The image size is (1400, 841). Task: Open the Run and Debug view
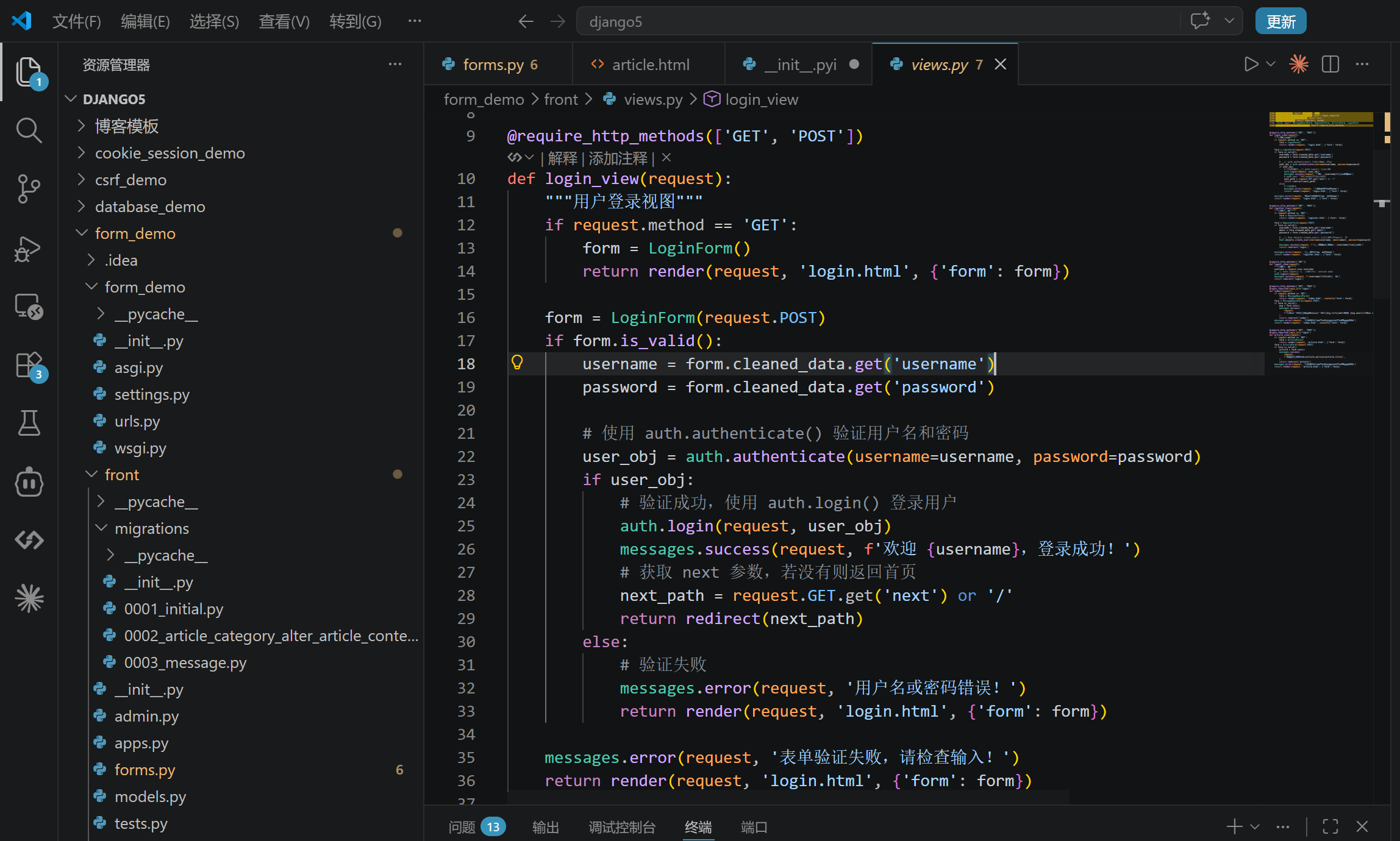click(29, 248)
